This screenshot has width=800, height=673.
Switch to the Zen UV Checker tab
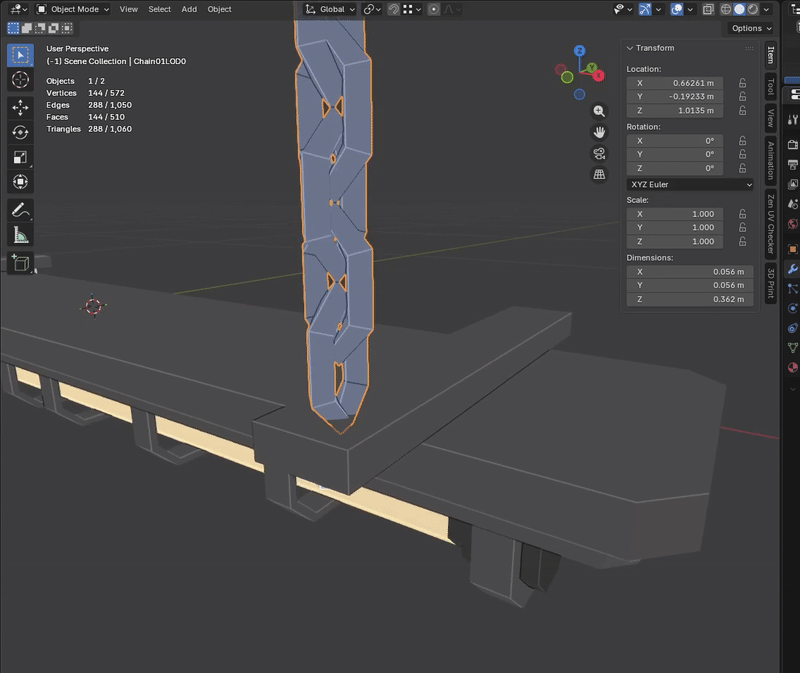(770, 223)
